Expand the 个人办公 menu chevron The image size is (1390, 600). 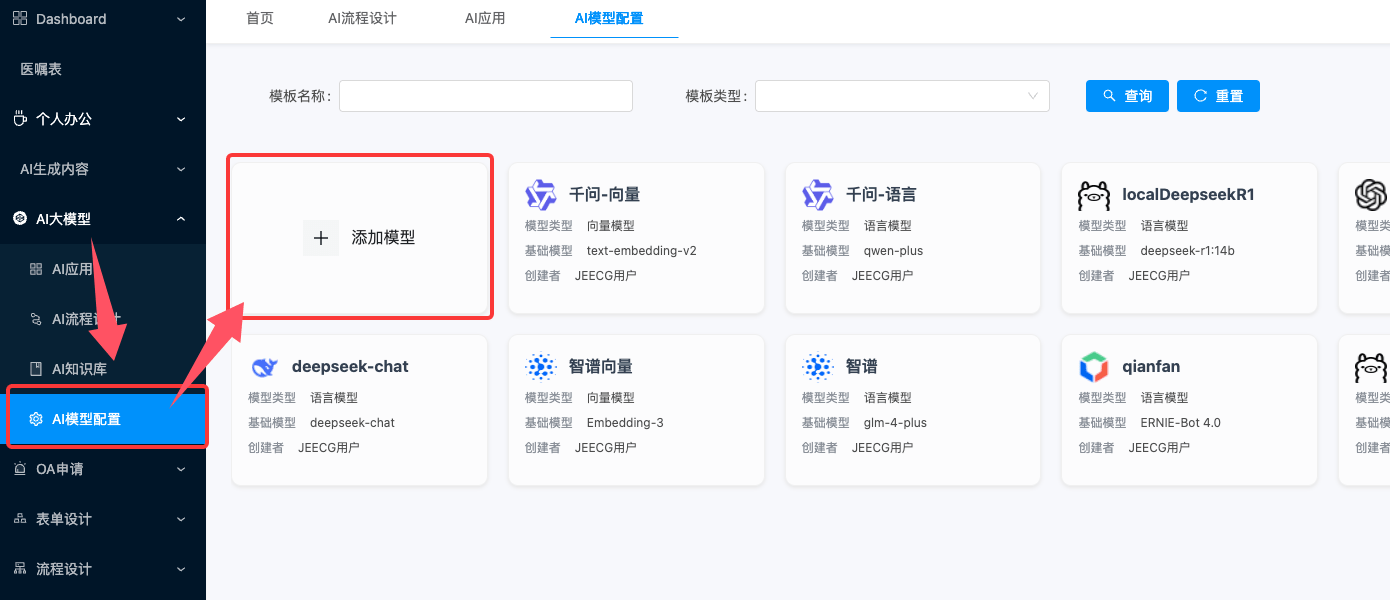click(181, 119)
